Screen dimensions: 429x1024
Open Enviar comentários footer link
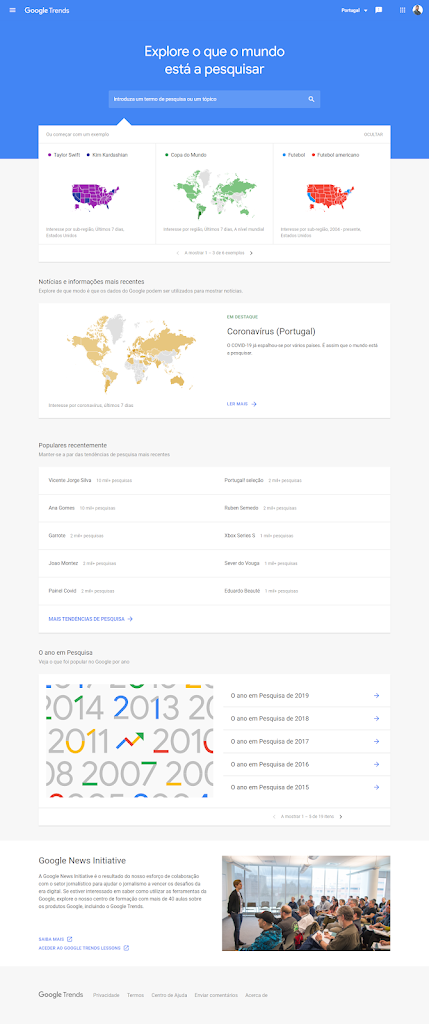pyautogui.click(x=216, y=995)
